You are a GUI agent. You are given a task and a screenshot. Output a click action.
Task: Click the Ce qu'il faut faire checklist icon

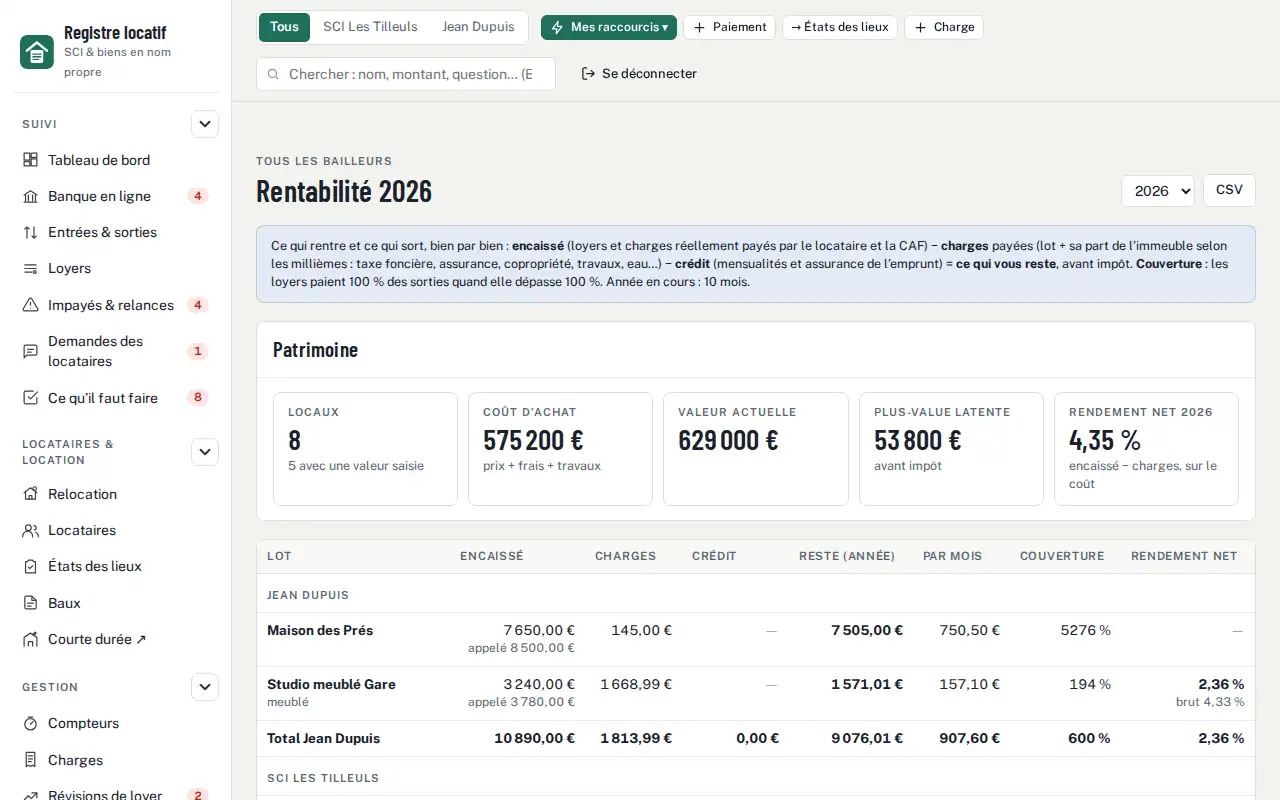click(30, 398)
